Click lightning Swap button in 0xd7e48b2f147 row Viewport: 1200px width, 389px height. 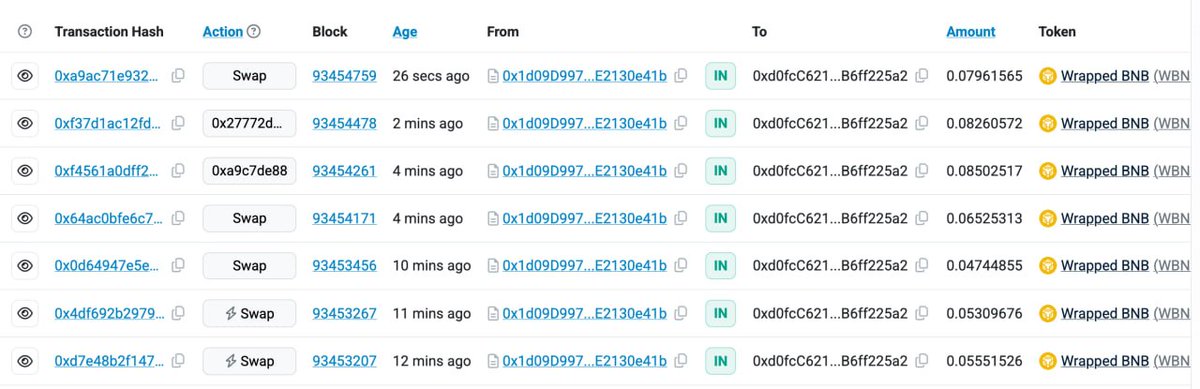tap(250, 361)
